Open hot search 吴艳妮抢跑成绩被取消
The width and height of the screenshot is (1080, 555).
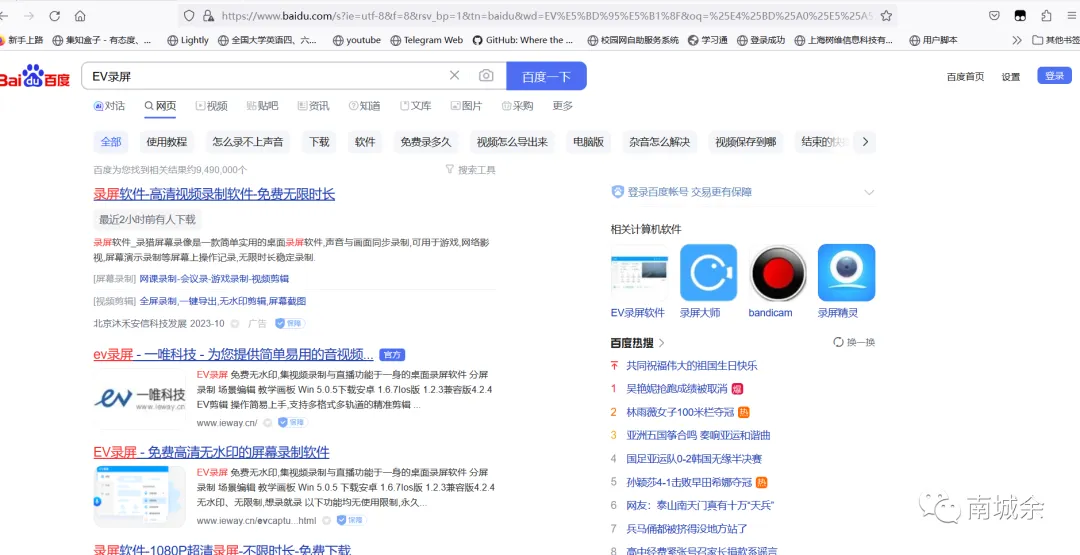pyautogui.click(x=677, y=389)
